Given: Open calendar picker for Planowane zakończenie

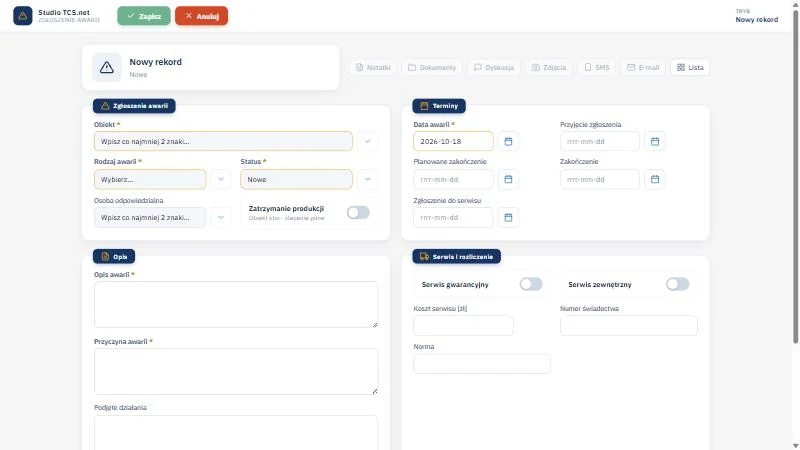Looking at the screenshot, I should coord(508,179).
